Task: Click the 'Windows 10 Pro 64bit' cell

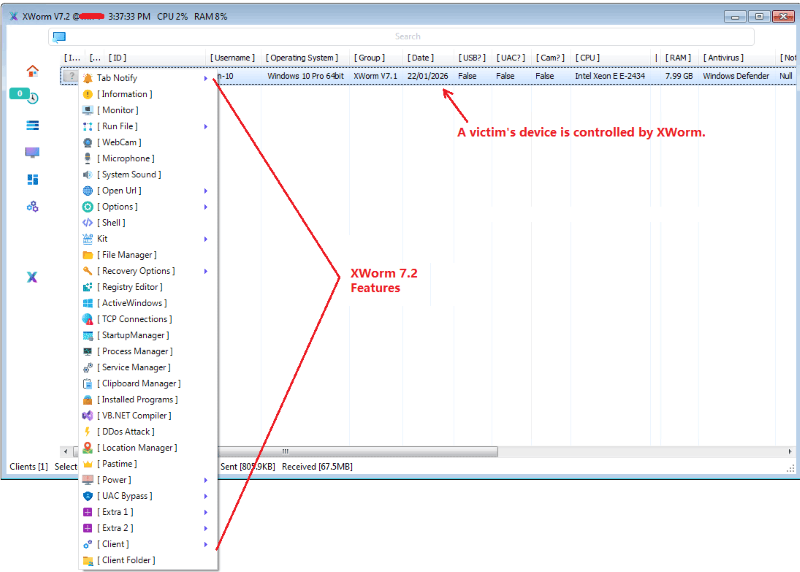Action: 306,76
